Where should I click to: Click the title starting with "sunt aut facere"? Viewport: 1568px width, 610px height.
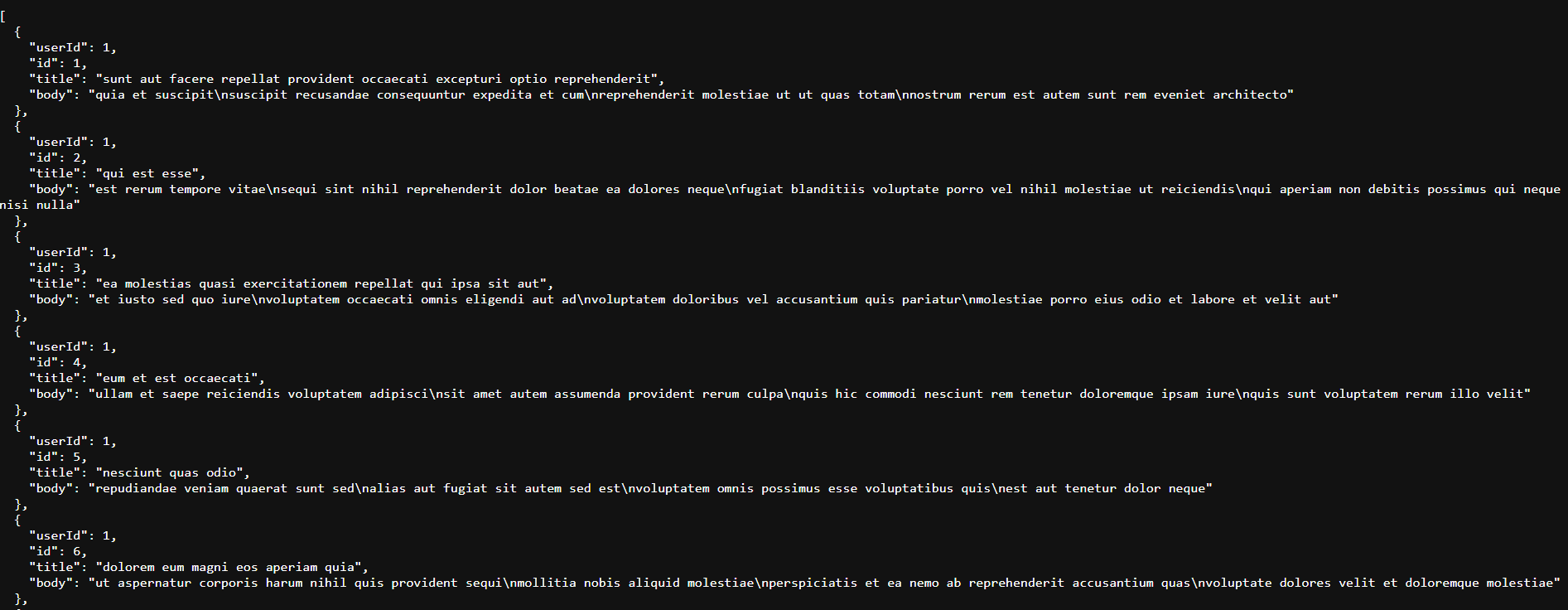(379, 80)
